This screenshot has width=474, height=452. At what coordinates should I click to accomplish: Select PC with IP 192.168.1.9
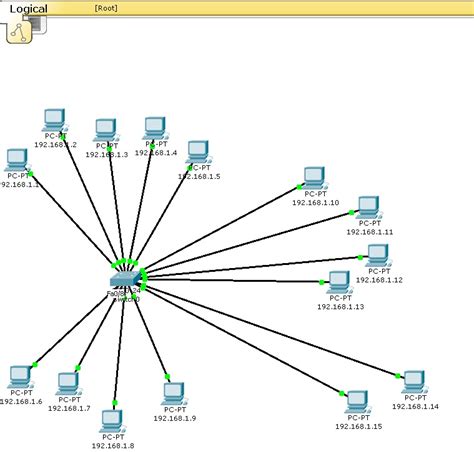(174, 394)
